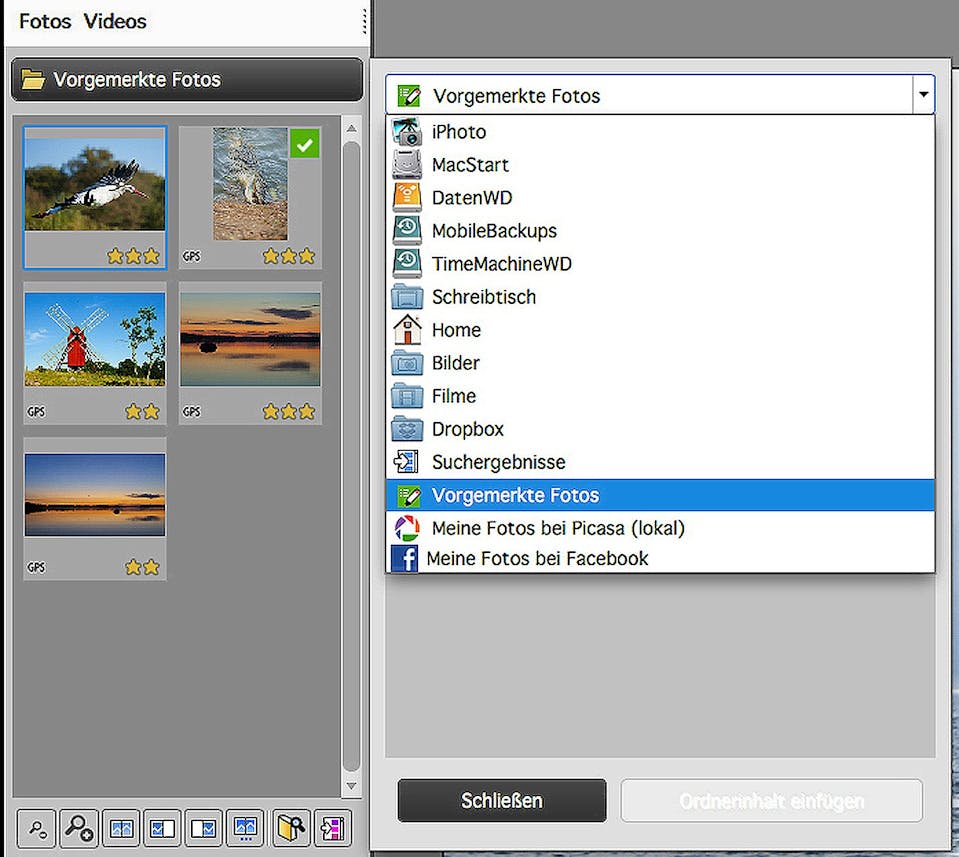The image size is (959, 857).
Task: Toggle the green checkmark on squirrel photo
Action: 305,144
